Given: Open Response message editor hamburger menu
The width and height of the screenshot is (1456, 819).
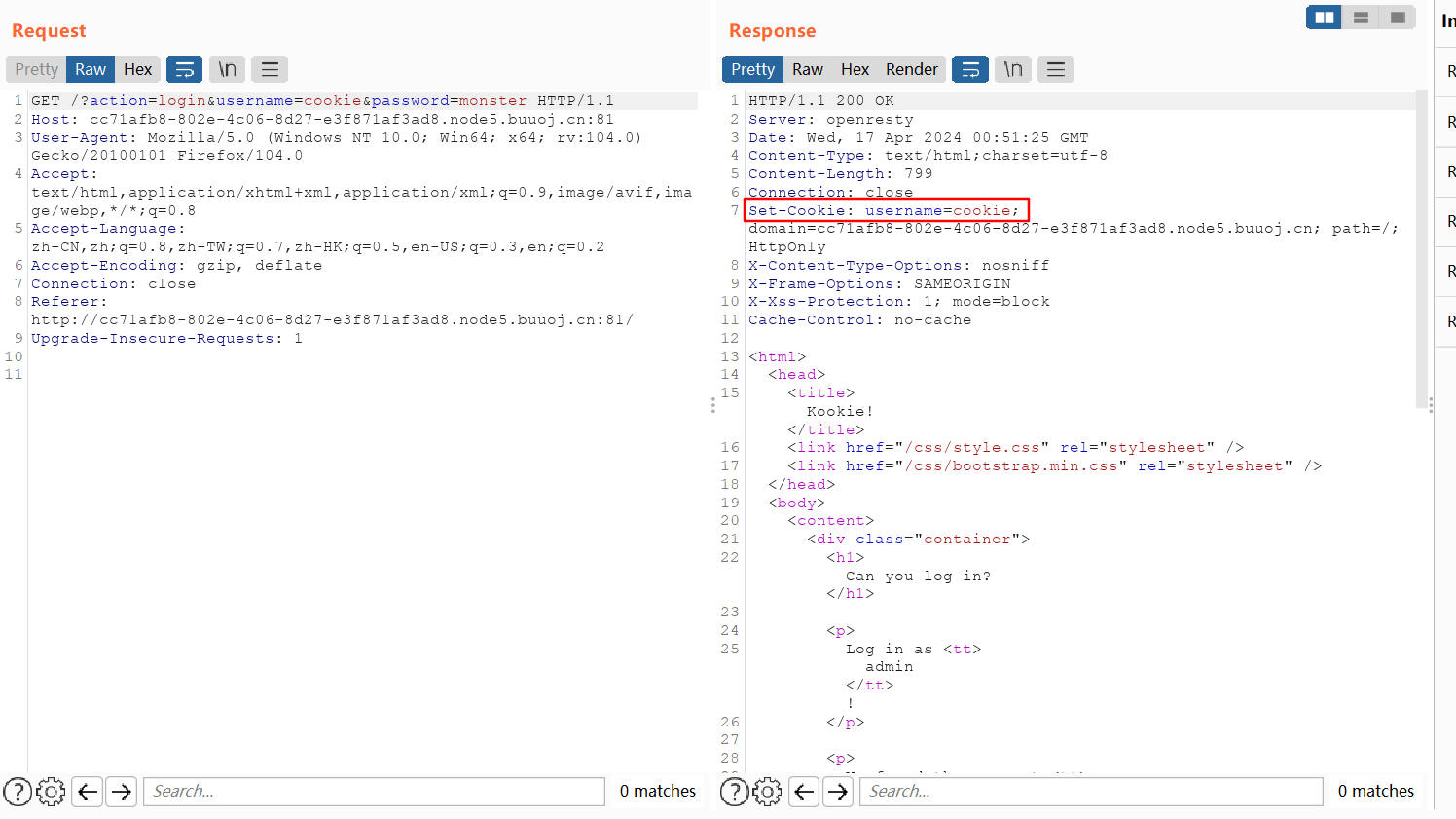Looking at the screenshot, I should 1055,69.
